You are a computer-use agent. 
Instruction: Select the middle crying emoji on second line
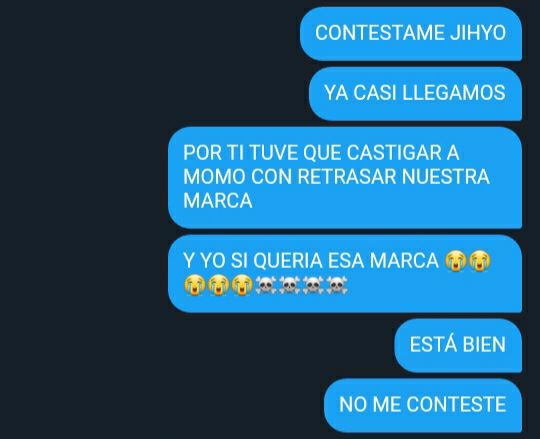(x=218, y=285)
